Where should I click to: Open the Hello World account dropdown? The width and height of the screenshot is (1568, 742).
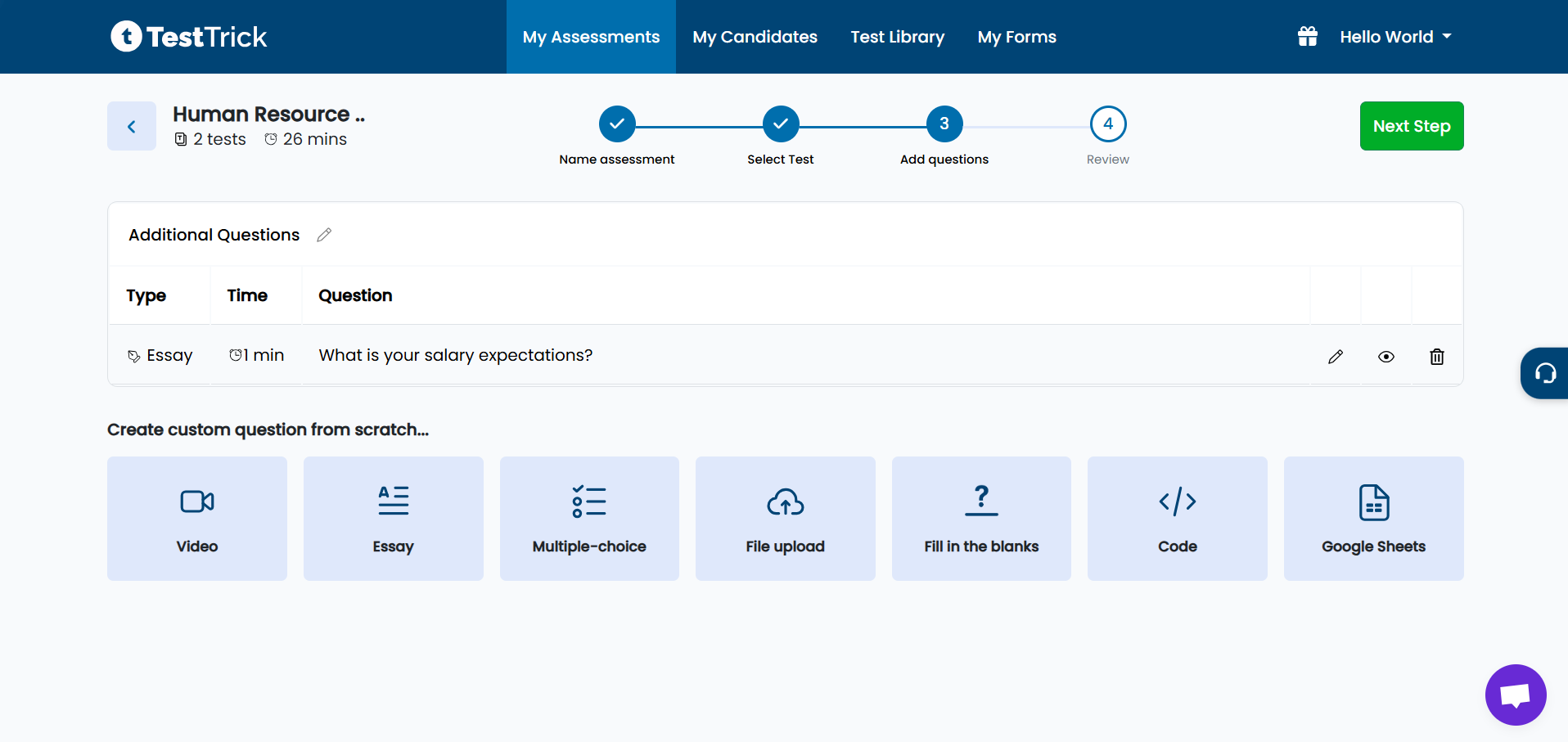click(x=1396, y=37)
